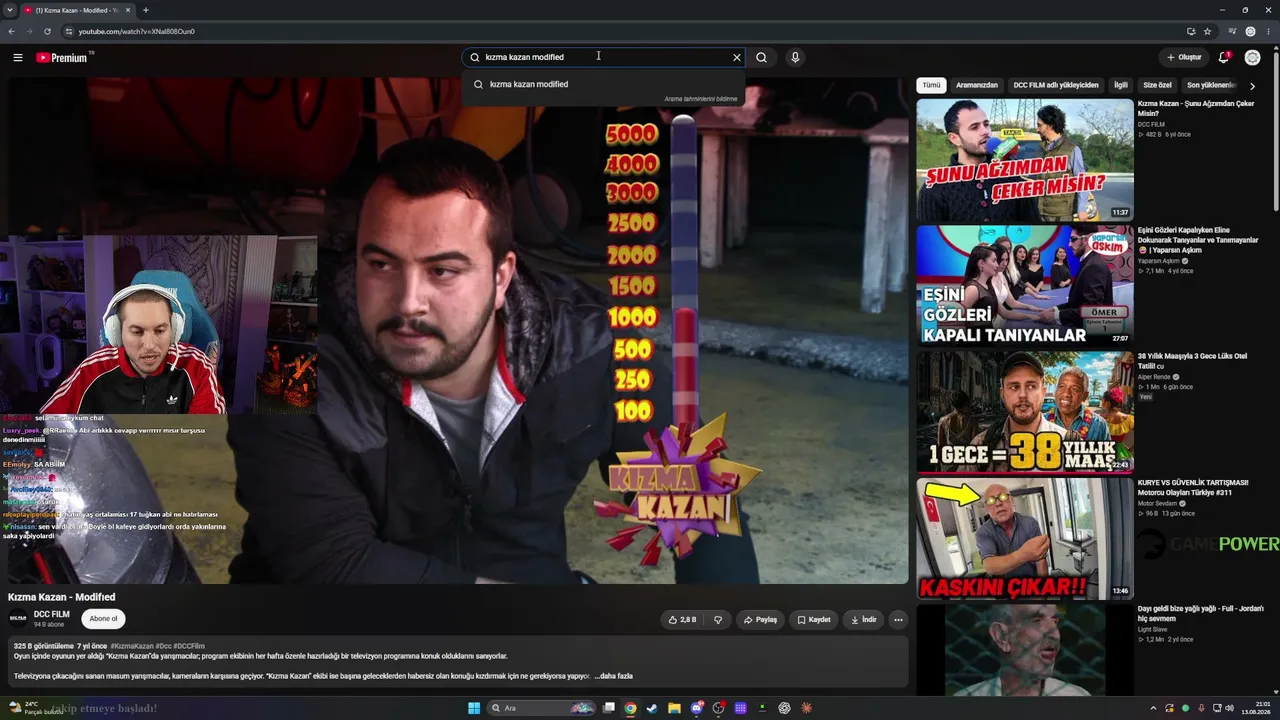The width and height of the screenshot is (1280, 720).
Task: Open Chrome three-dot menu
Action: coord(1268,31)
